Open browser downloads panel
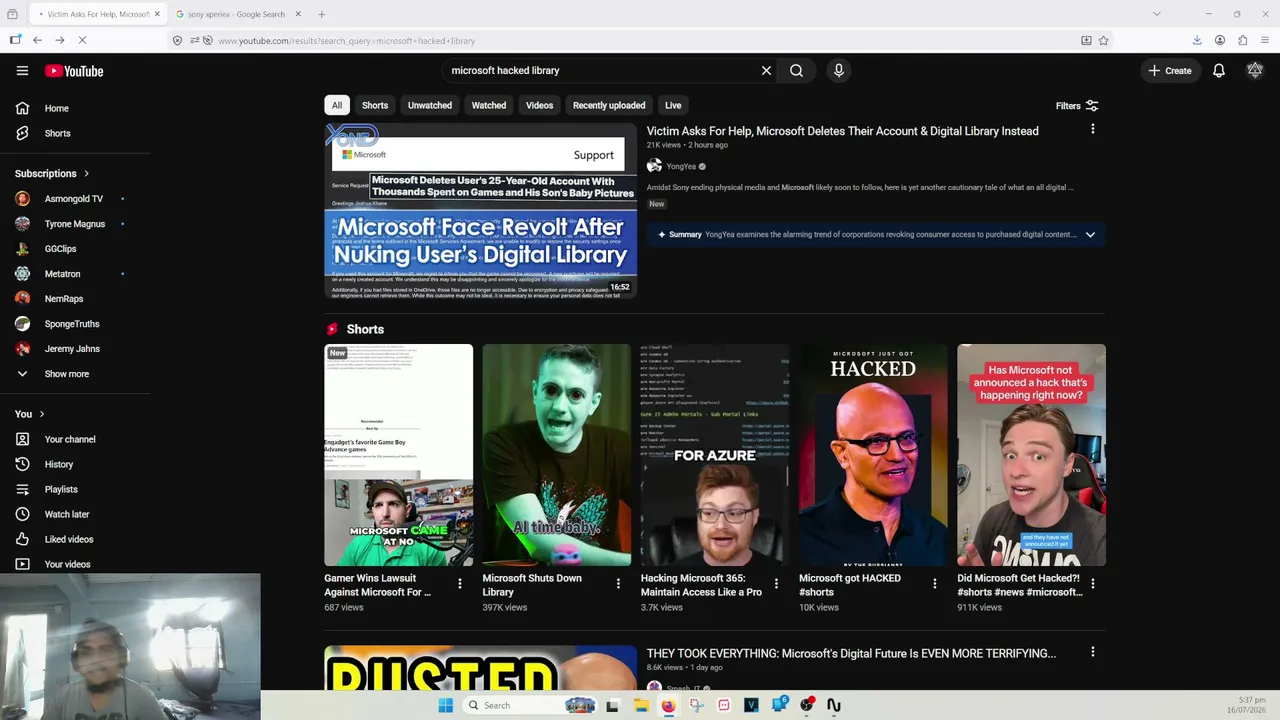This screenshot has height=720, width=1280. pyautogui.click(x=1197, y=40)
